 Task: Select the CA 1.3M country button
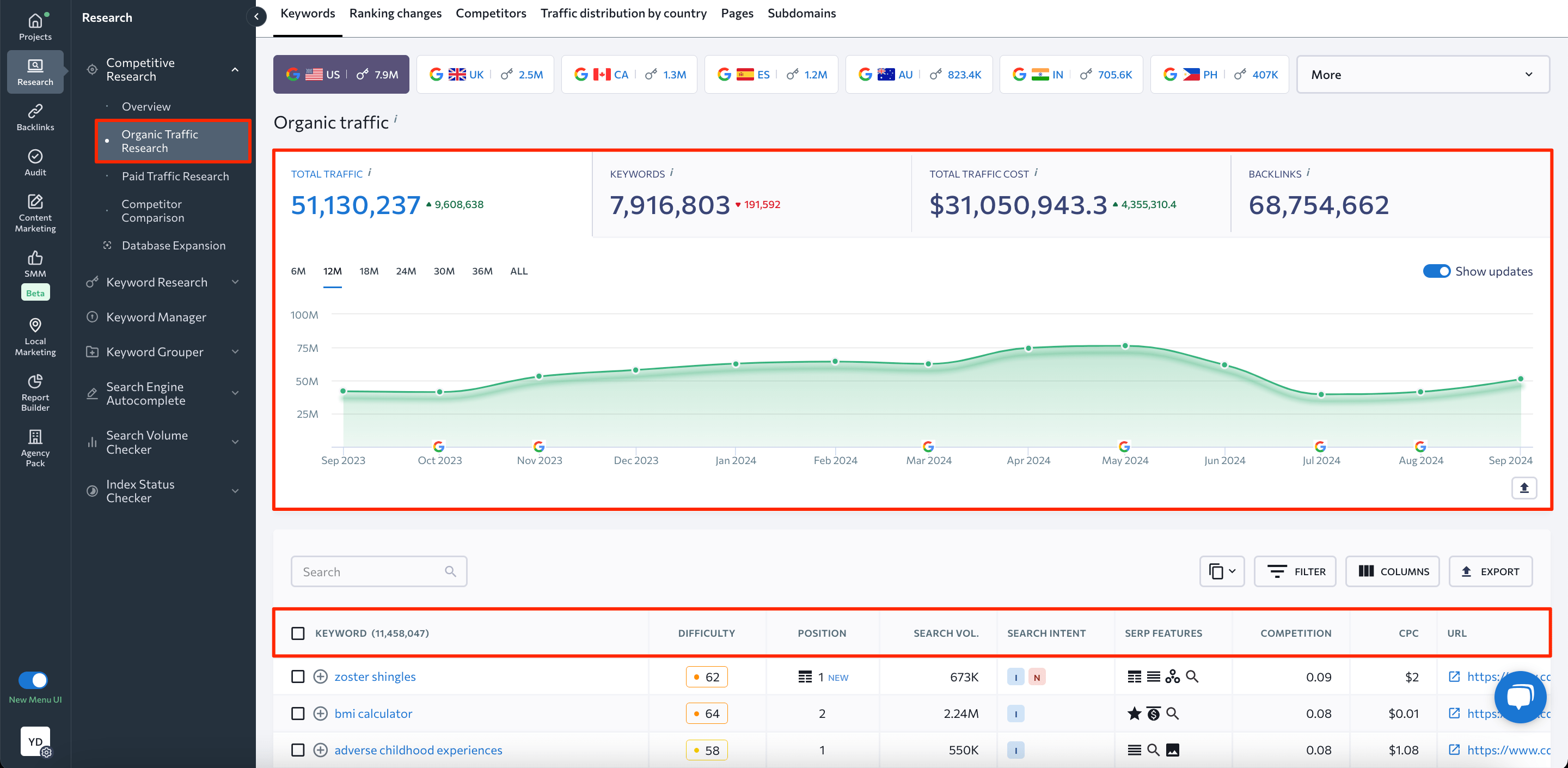click(x=629, y=74)
